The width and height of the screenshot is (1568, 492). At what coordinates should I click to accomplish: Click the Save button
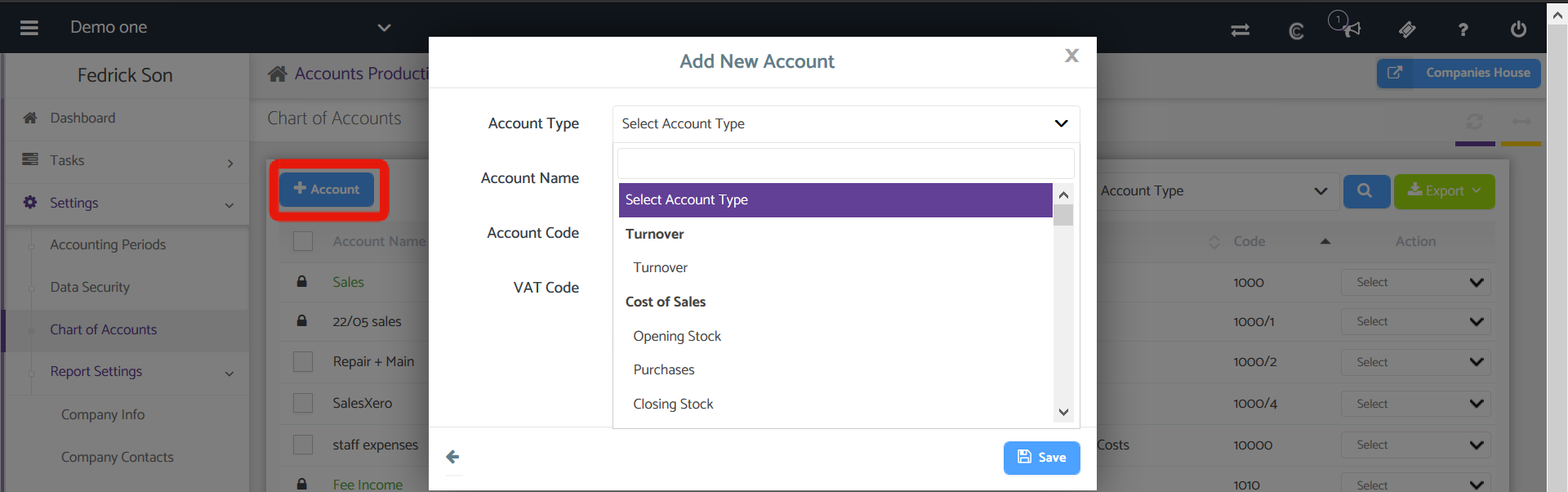(1041, 458)
